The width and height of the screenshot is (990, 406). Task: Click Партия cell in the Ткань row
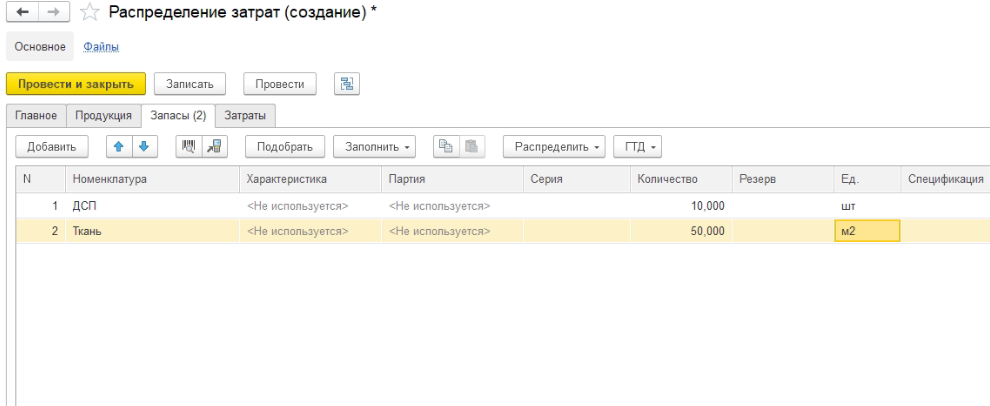click(x=453, y=231)
